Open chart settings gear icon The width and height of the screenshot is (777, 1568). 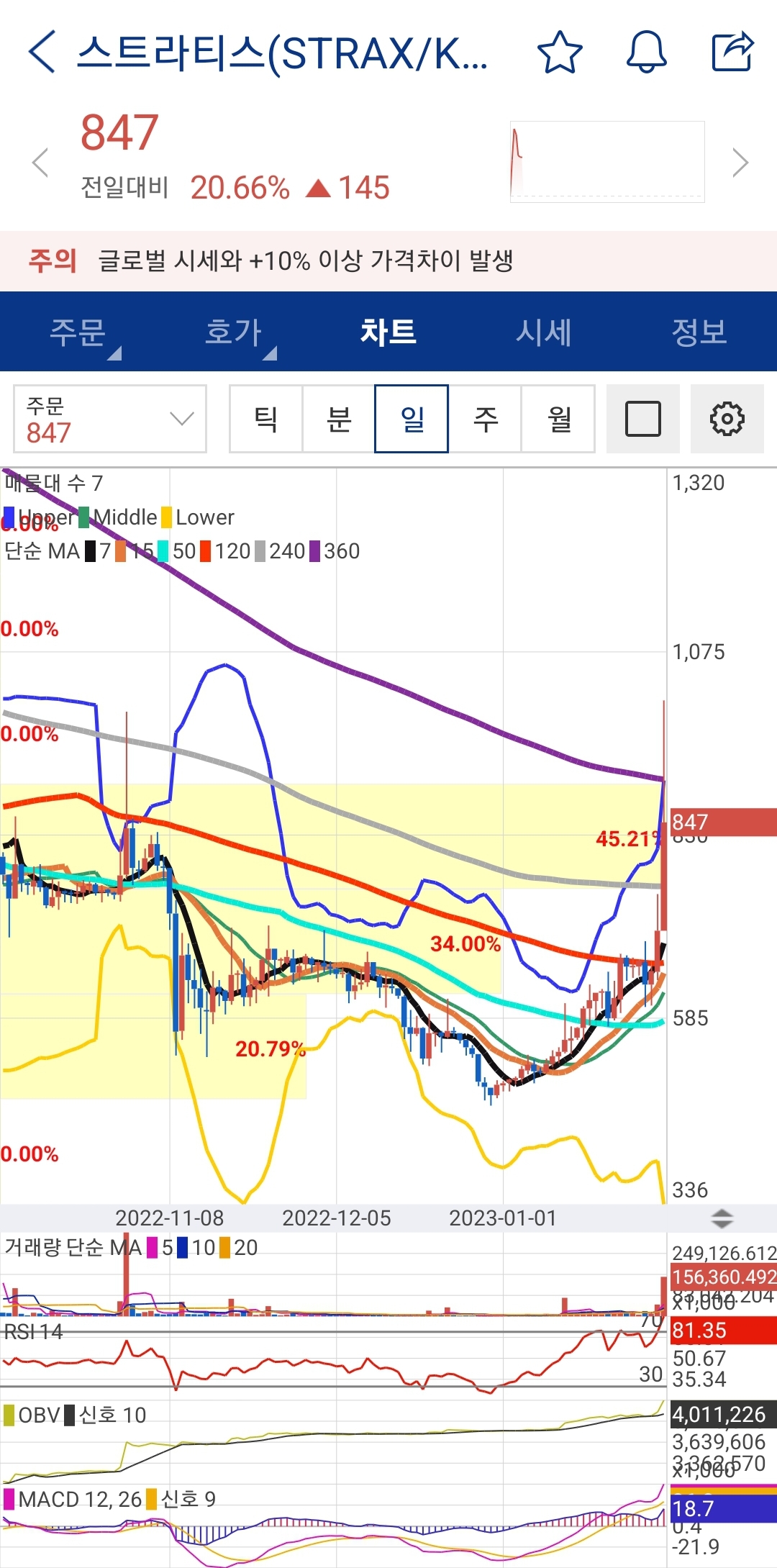(727, 419)
